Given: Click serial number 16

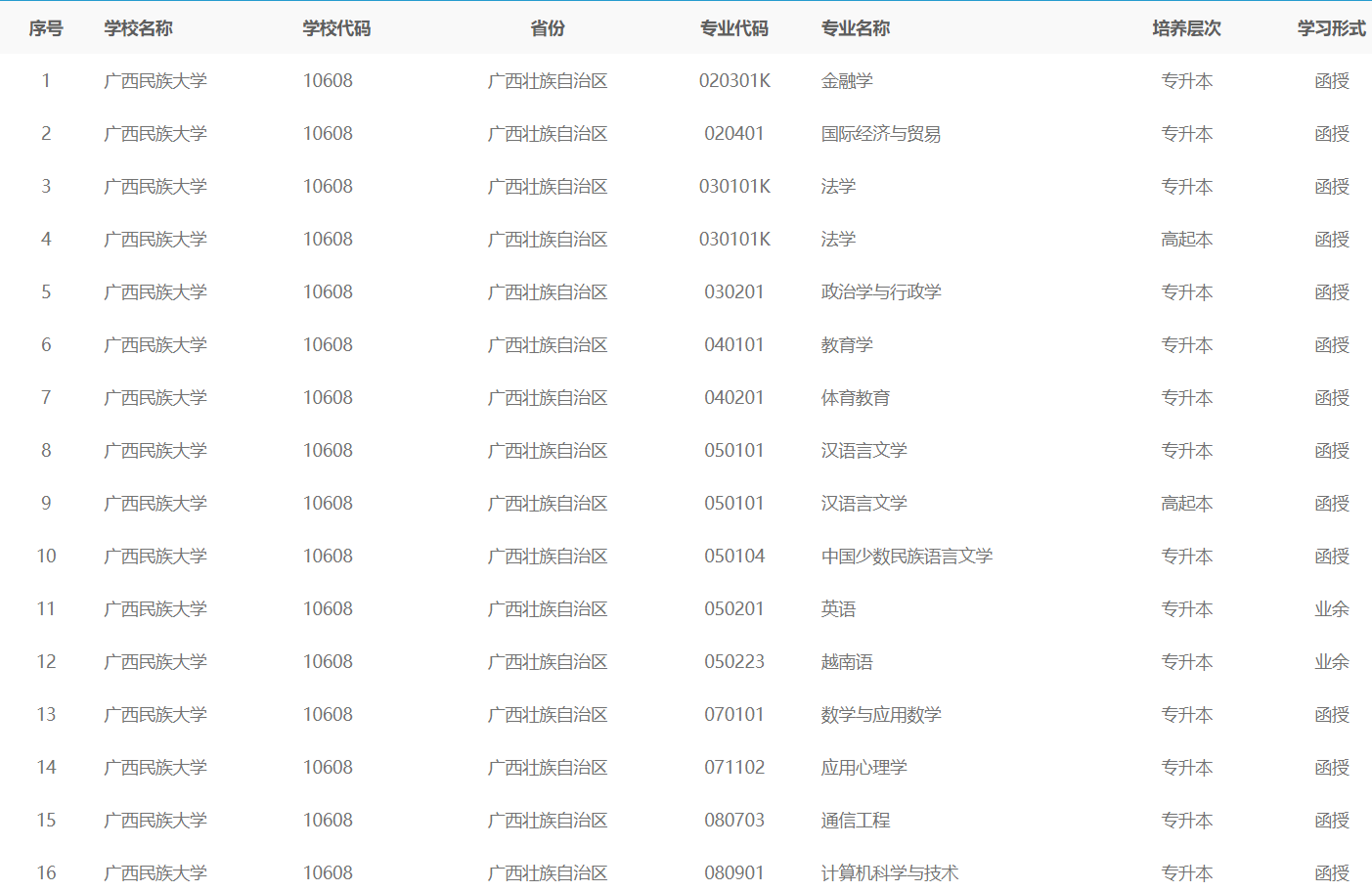Looking at the screenshot, I should [x=46, y=873].
